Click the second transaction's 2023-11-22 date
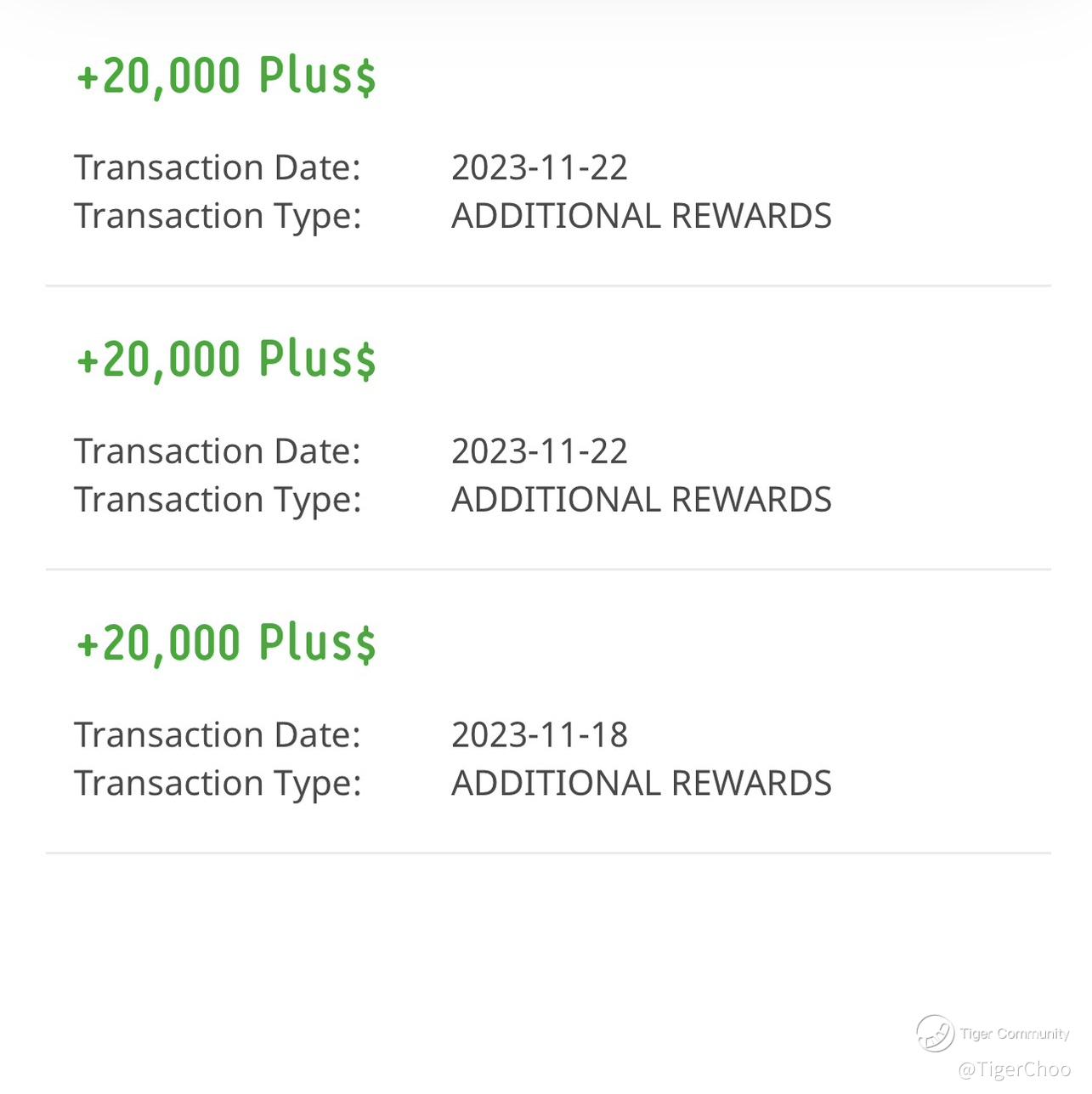 (x=539, y=451)
